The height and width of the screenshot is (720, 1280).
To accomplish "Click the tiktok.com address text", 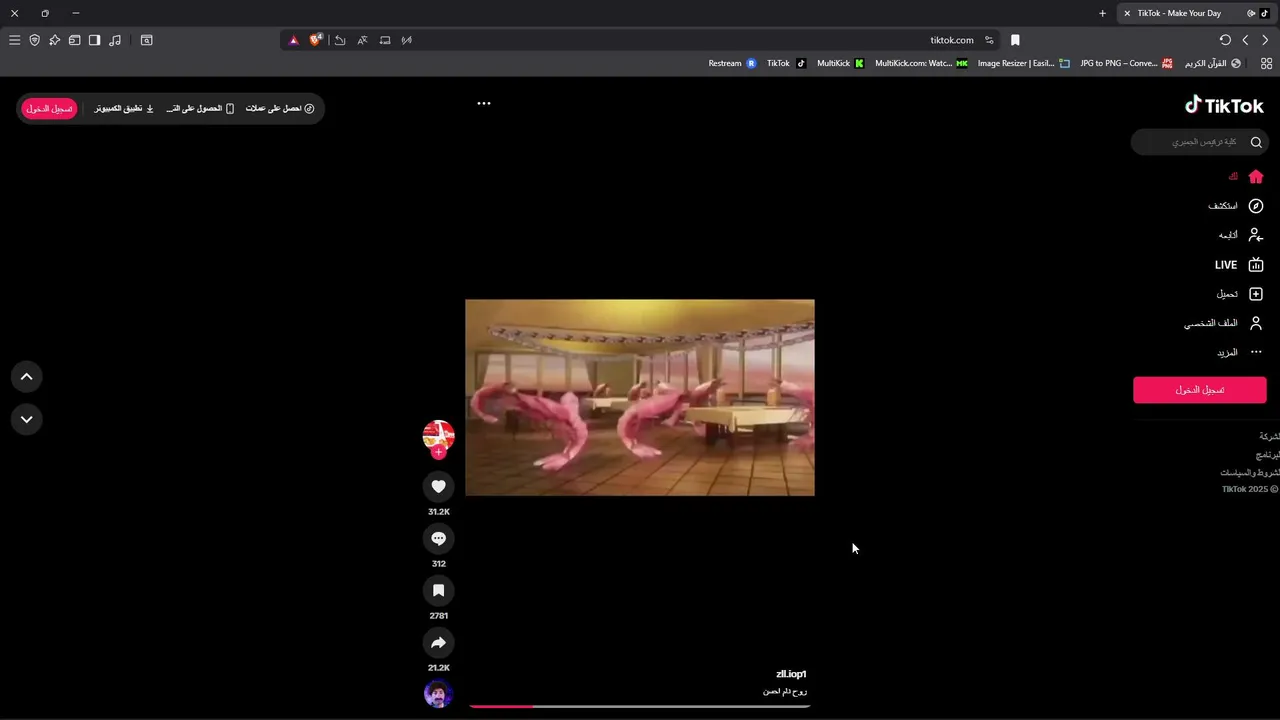I will (952, 40).
